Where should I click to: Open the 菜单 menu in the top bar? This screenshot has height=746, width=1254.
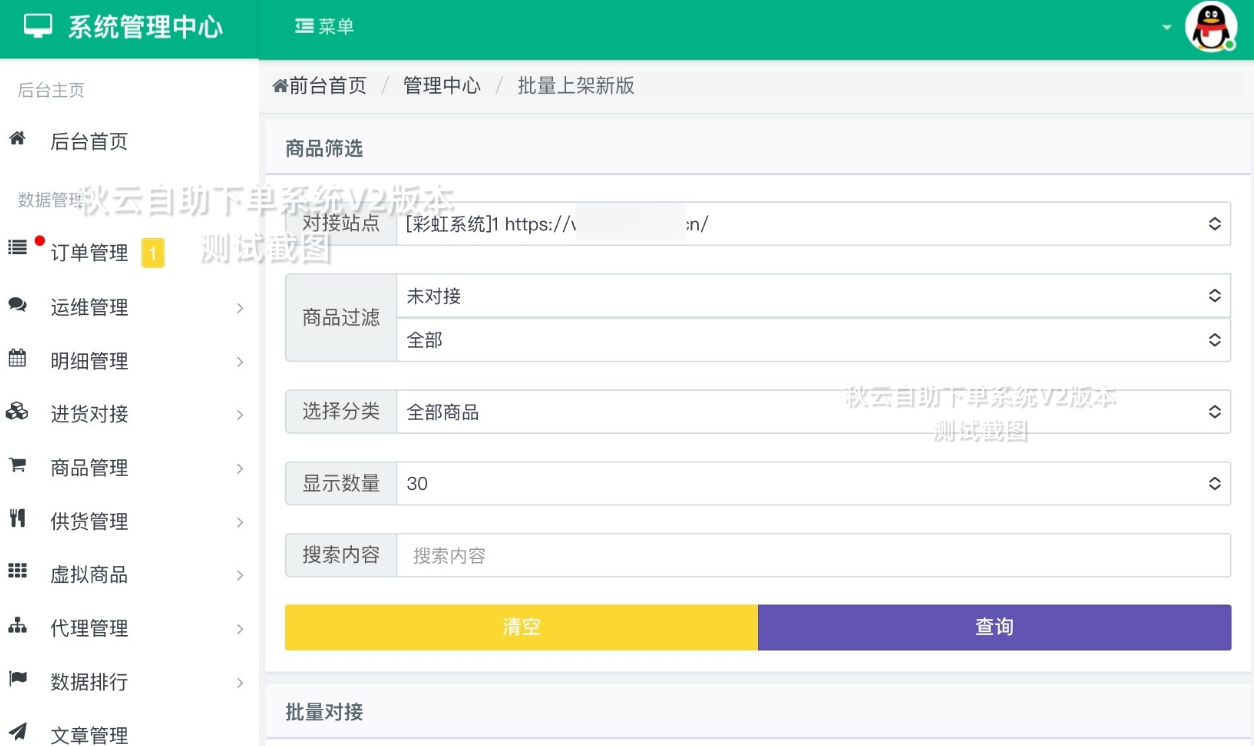pyautogui.click(x=323, y=28)
